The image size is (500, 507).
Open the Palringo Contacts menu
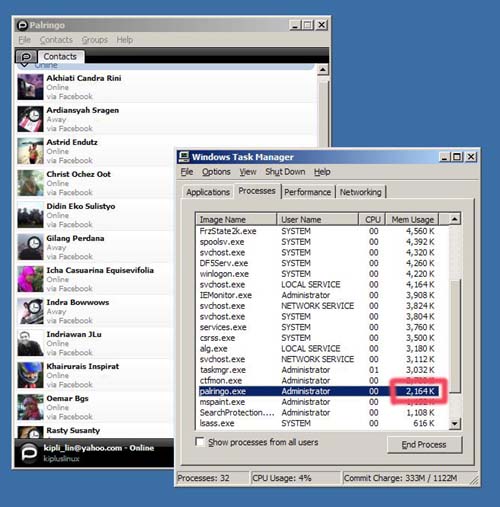(56, 40)
